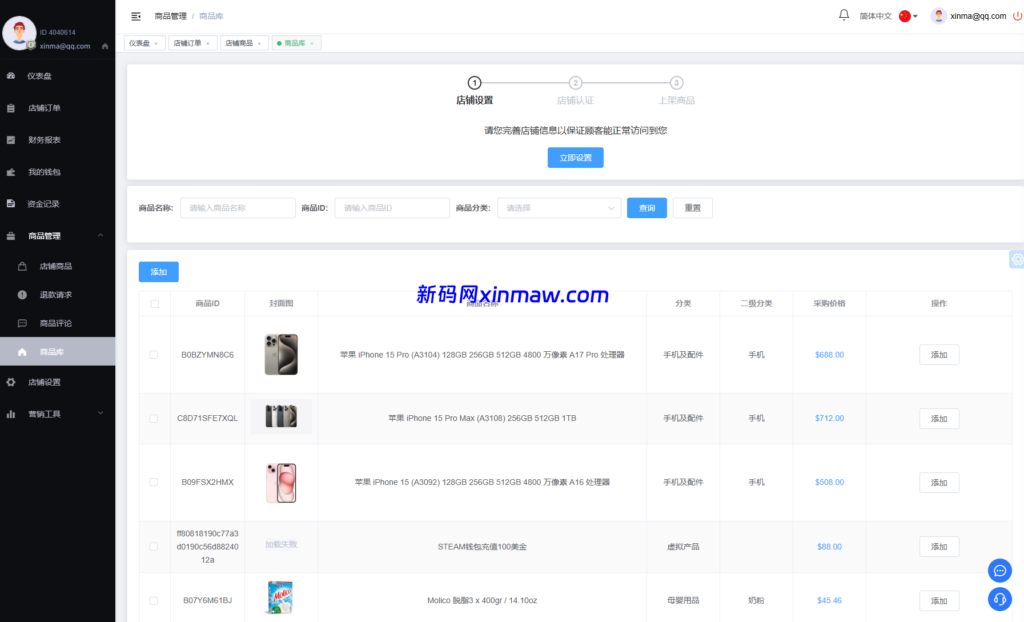Image resolution: width=1024 pixels, height=622 pixels.
Task: Click the 仪表盘 dashboard icon in sidebar
Action: pyautogui.click(x=11, y=76)
